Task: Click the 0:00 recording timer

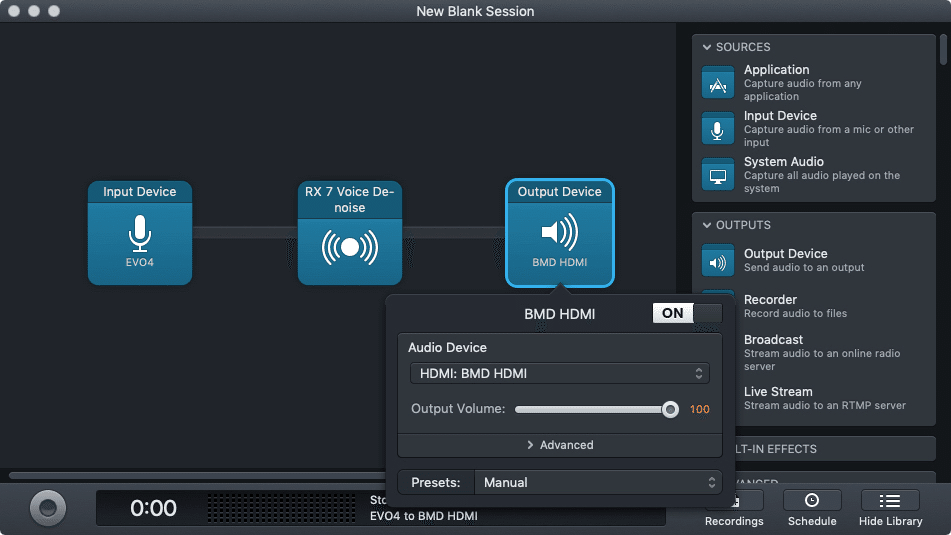Action: (153, 508)
